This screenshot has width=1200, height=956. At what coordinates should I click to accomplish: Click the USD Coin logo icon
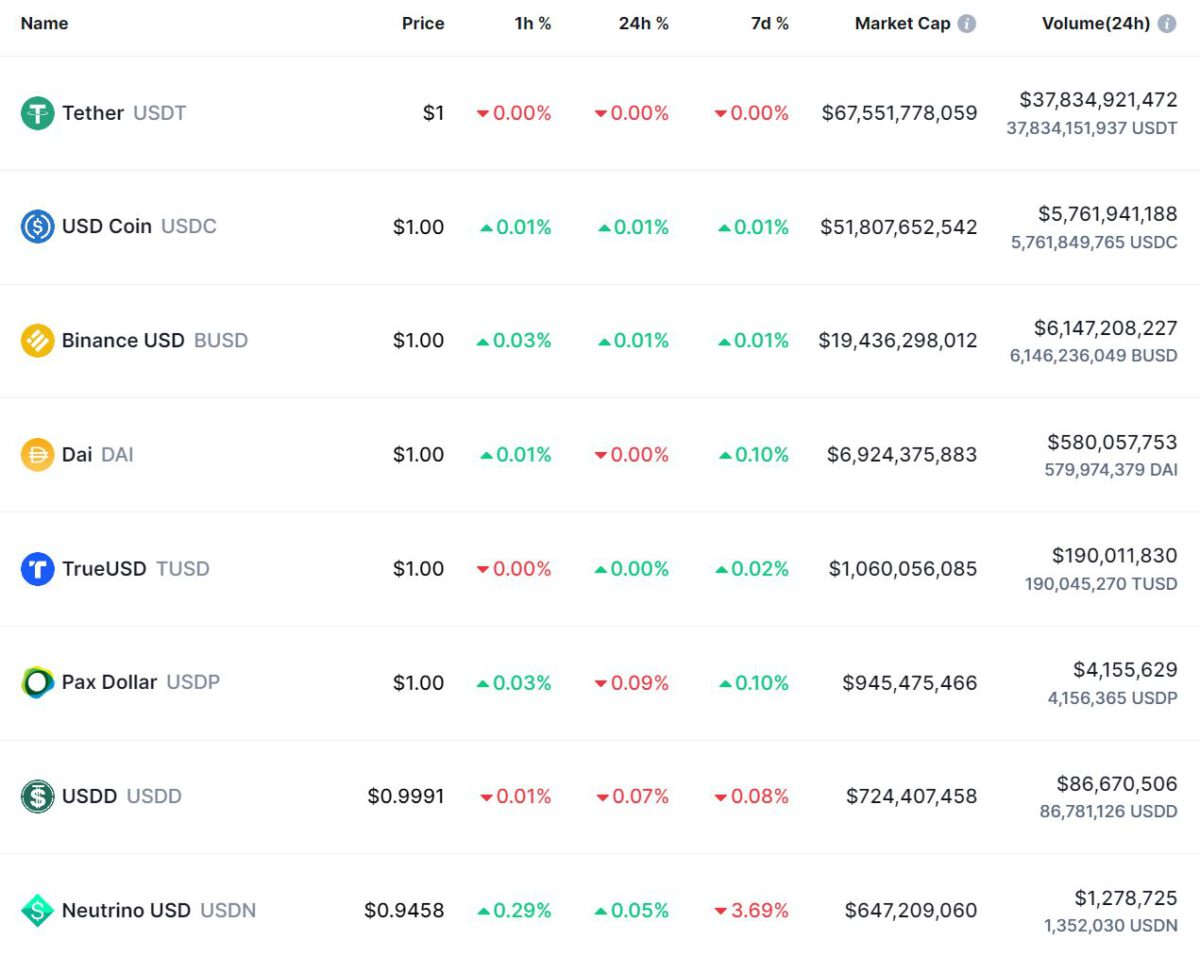(38, 227)
